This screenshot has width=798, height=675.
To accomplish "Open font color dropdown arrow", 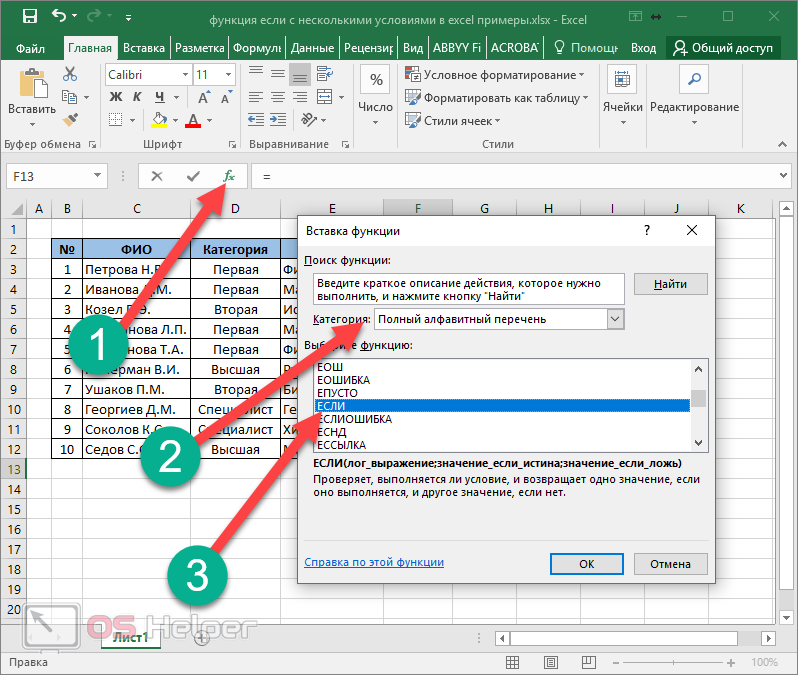I will [209, 121].
